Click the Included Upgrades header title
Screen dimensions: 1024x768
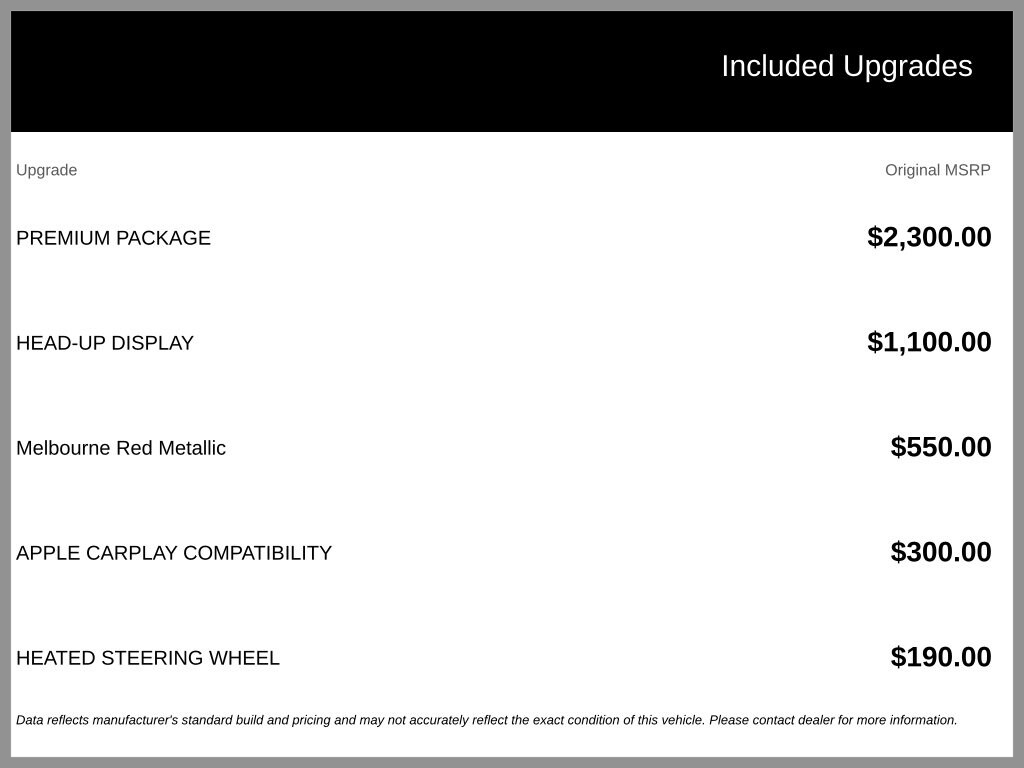[846, 67]
